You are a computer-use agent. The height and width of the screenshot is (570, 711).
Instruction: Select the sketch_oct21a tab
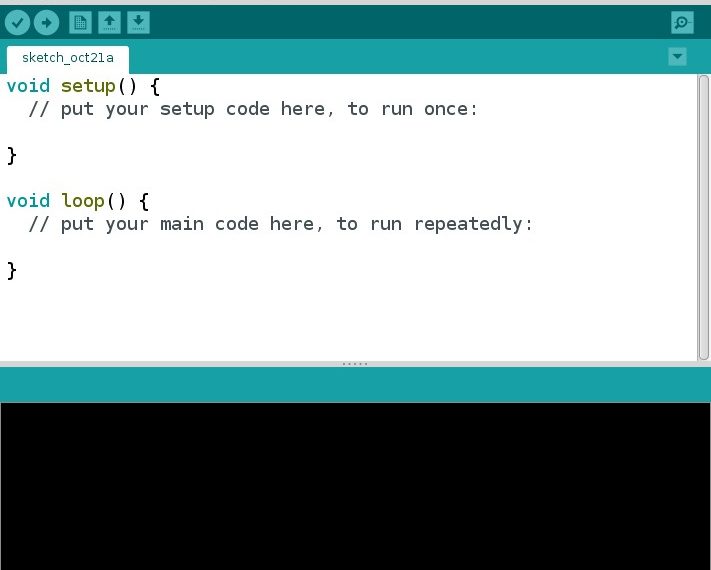68,59
